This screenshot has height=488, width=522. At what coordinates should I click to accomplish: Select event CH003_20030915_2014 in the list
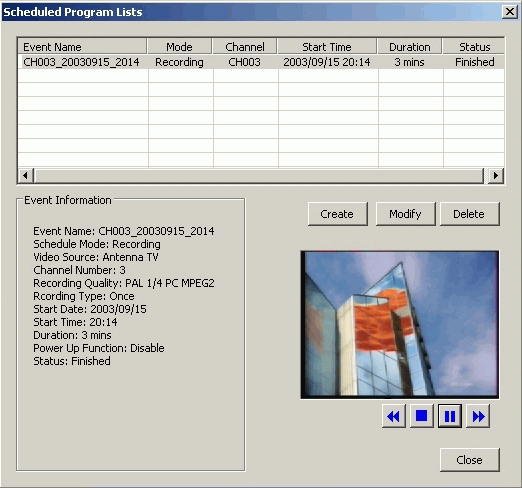point(81,62)
